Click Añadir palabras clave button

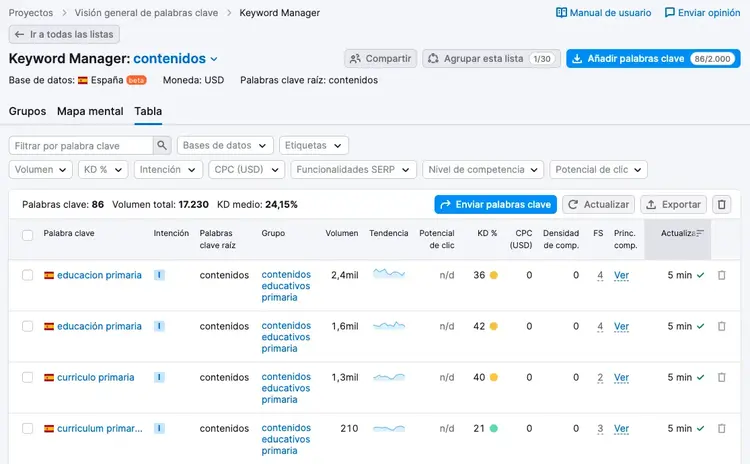653,58
